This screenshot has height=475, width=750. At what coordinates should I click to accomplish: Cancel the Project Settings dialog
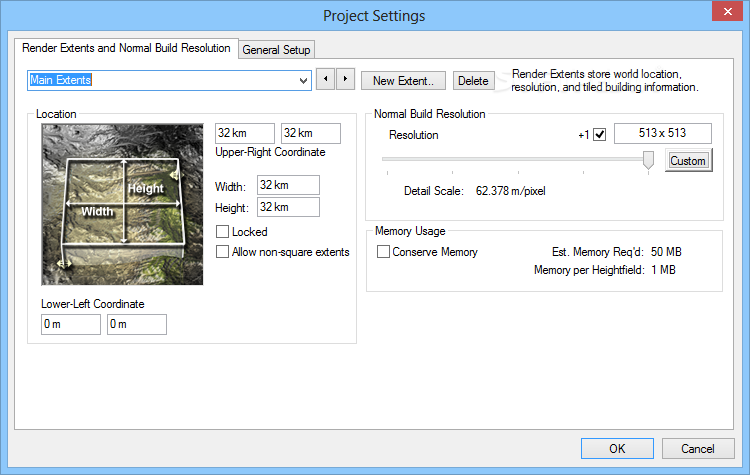[x=698, y=449]
